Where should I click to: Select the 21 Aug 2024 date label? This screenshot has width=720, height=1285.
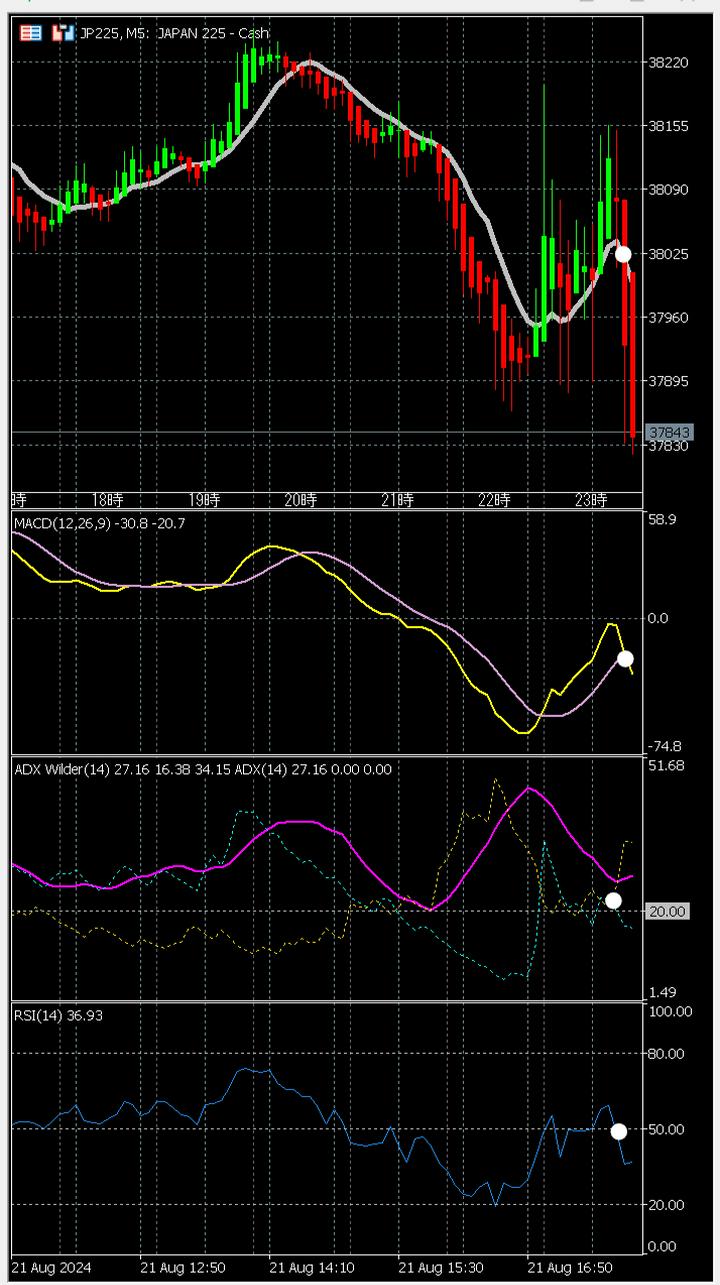tap(52, 1267)
